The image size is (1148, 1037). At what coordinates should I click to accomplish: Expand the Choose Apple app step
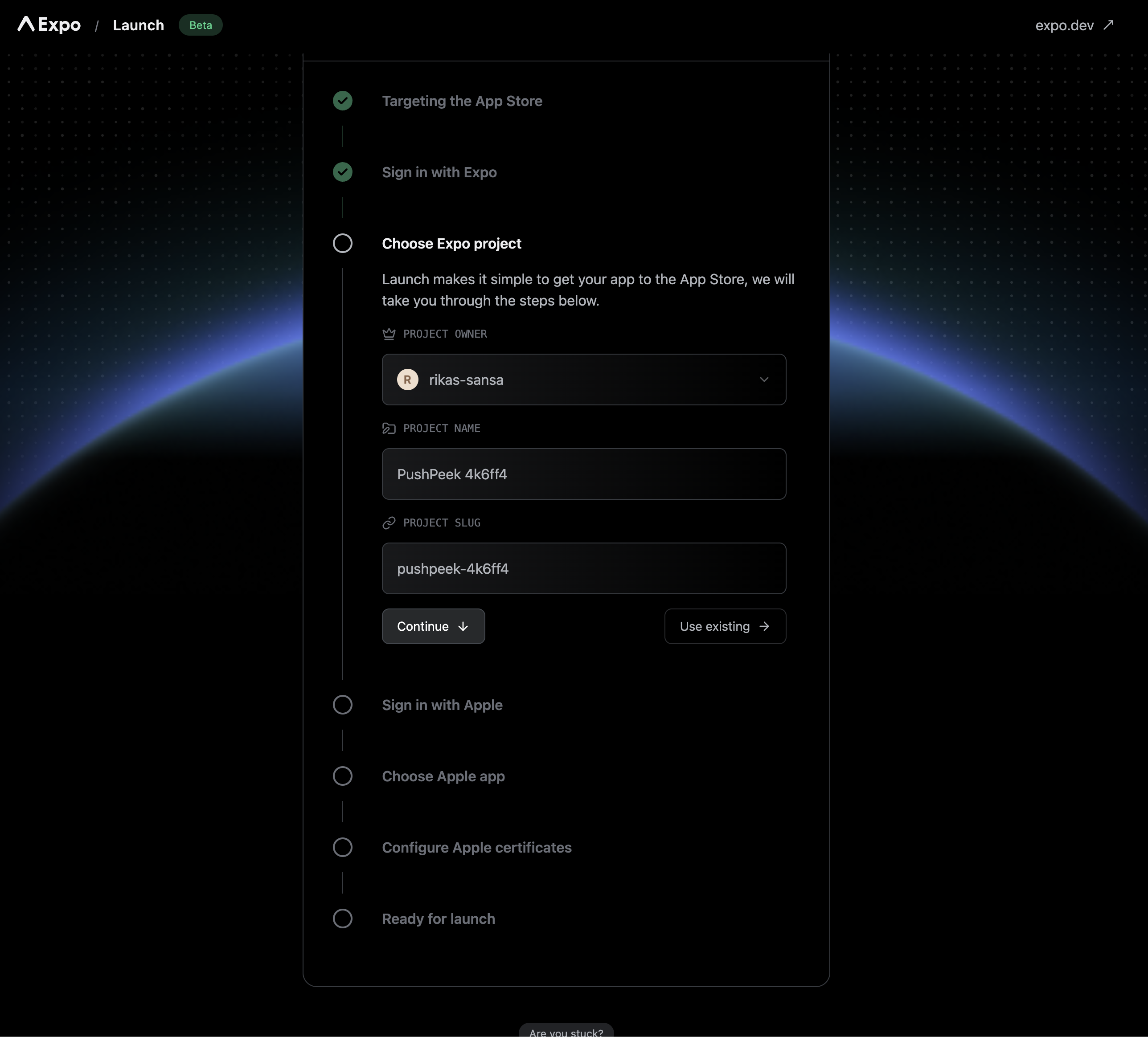pos(443,776)
